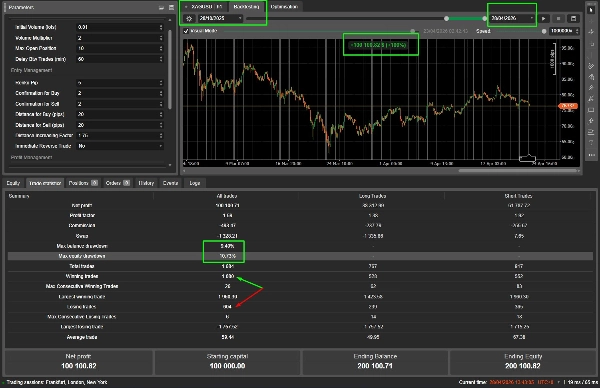The width and height of the screenshot is (600, 388).
Task: Click the Average trade row label
Action: click(x=82, y=337)
